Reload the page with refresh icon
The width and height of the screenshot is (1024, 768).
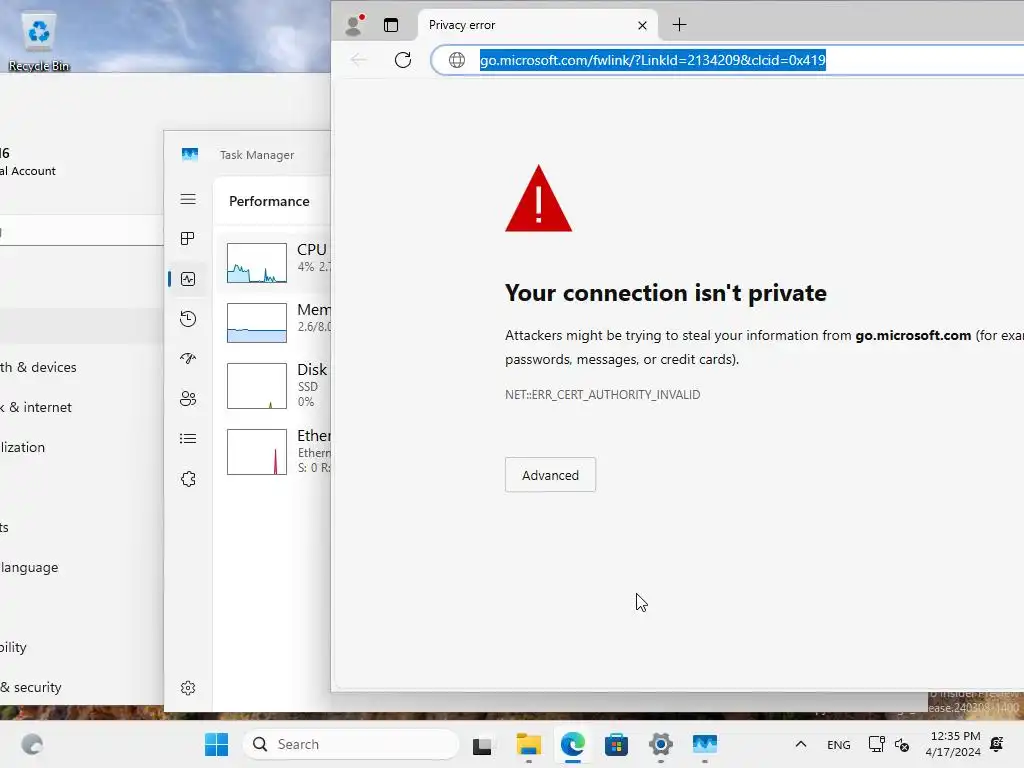403,60
